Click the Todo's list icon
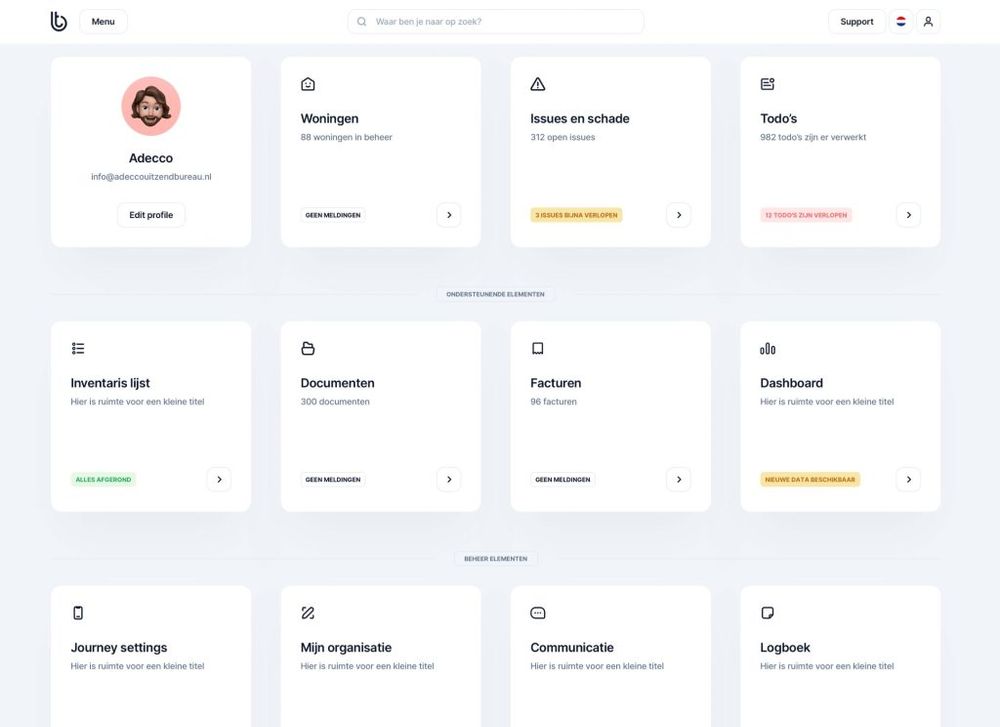The width and height of the screenshot is (1000, 727). (768, 84)
